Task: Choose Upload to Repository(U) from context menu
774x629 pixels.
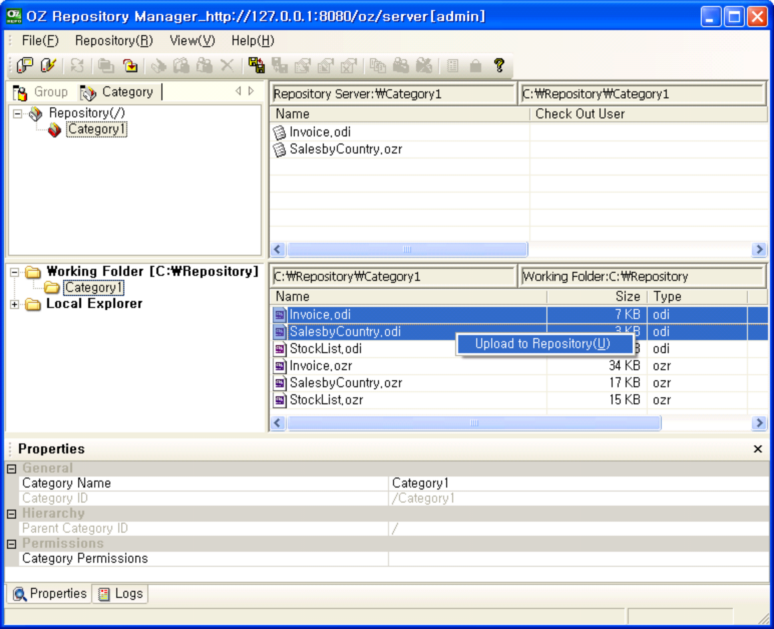Action: (x=544, y=344)
